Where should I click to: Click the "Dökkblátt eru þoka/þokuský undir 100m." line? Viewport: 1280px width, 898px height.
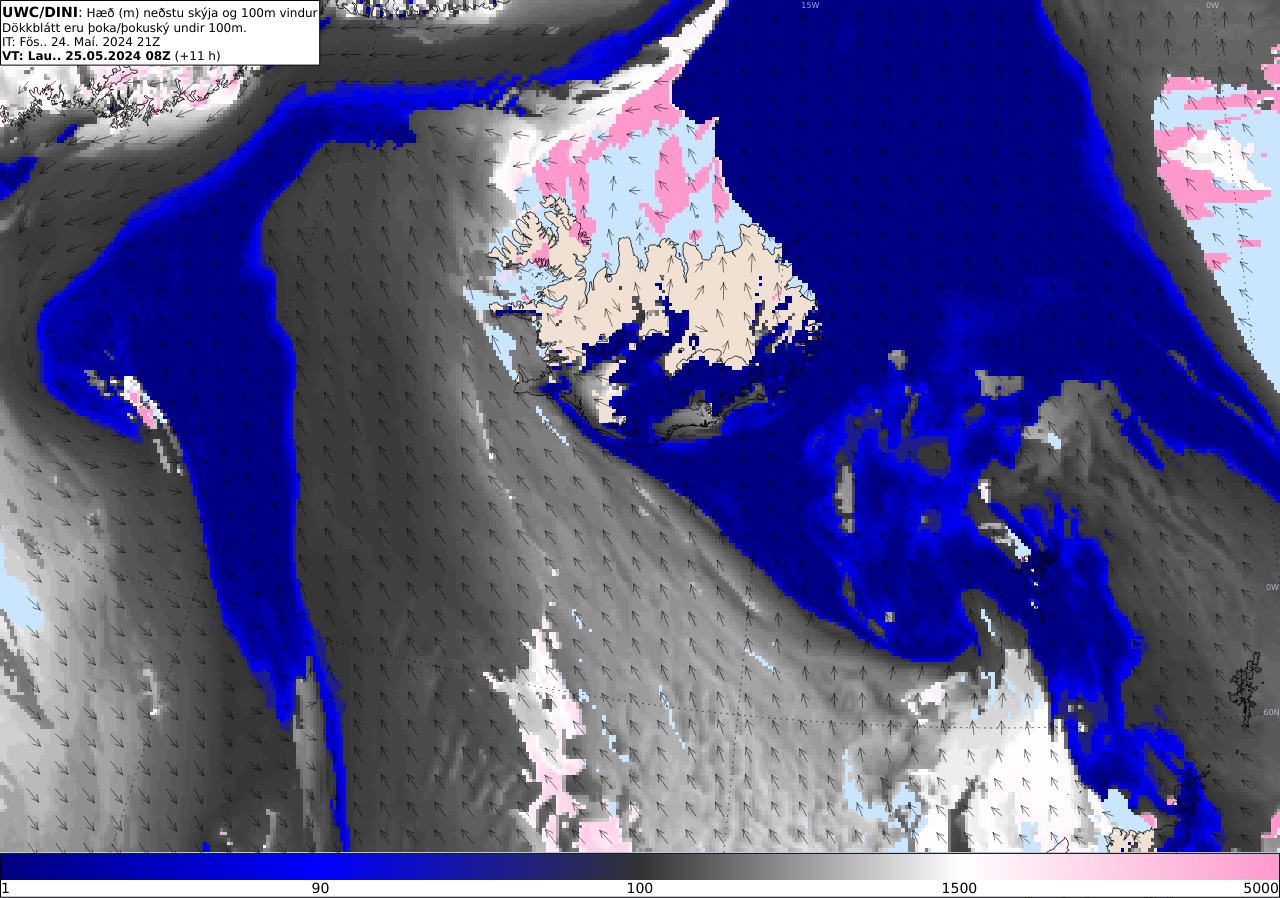124,27
